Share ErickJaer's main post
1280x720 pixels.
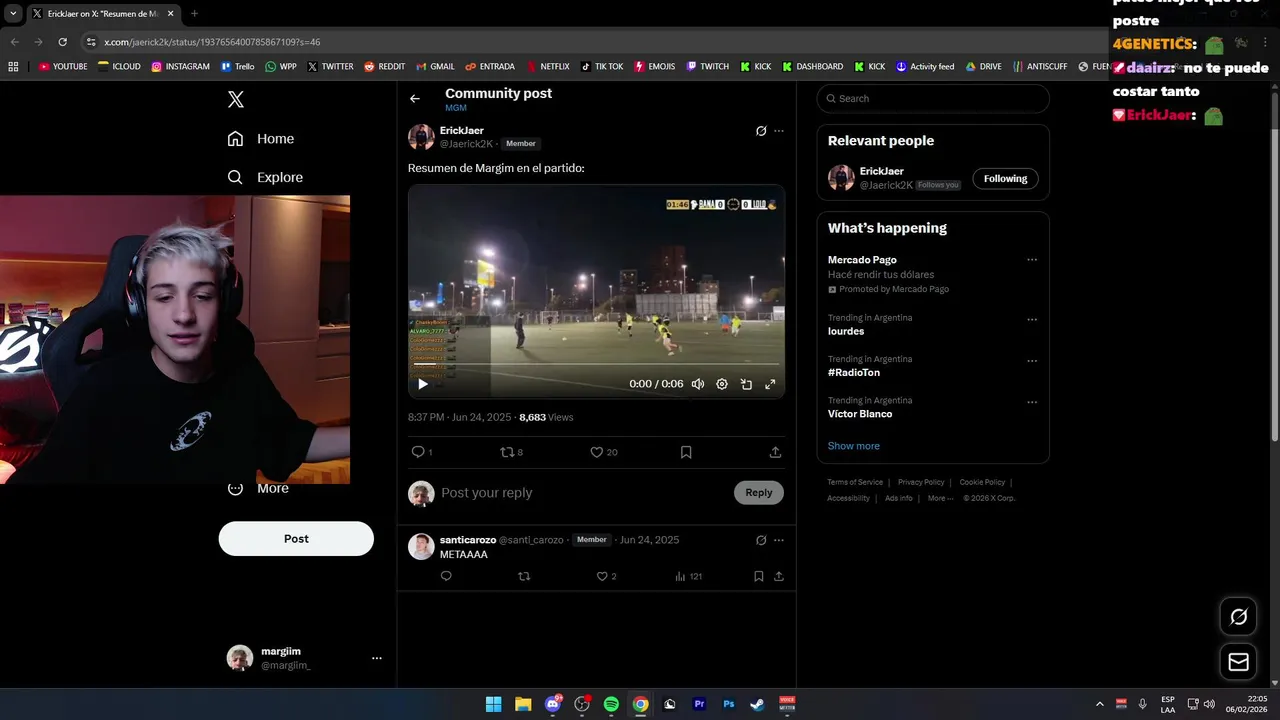(x=775, y=452)
